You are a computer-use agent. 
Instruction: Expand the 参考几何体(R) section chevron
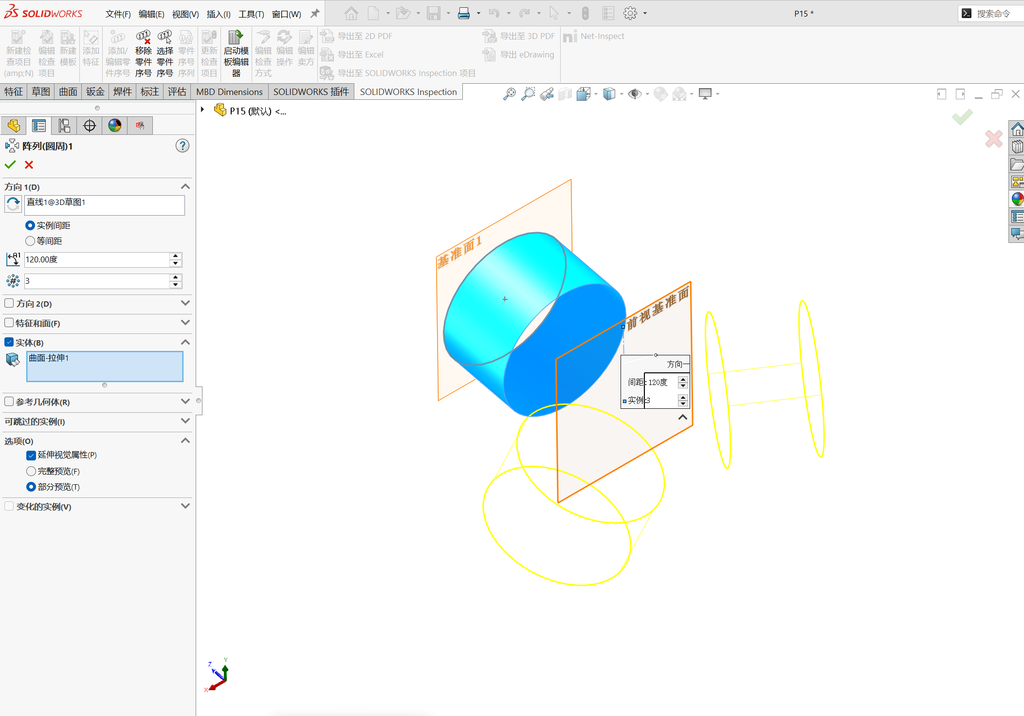point(185,402)
